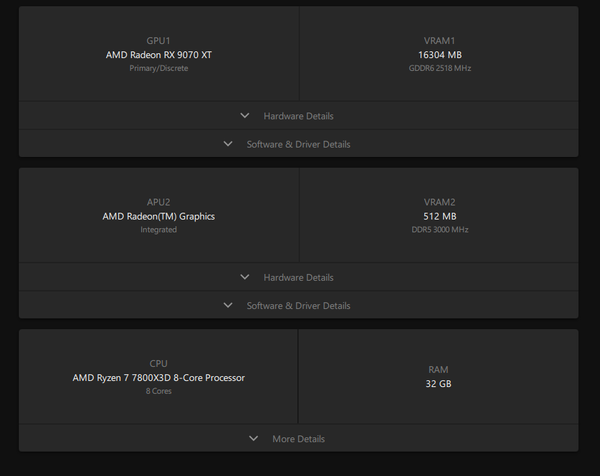
Task: Expand Hardware Details under APU2
Action: (x=298, y=277)
